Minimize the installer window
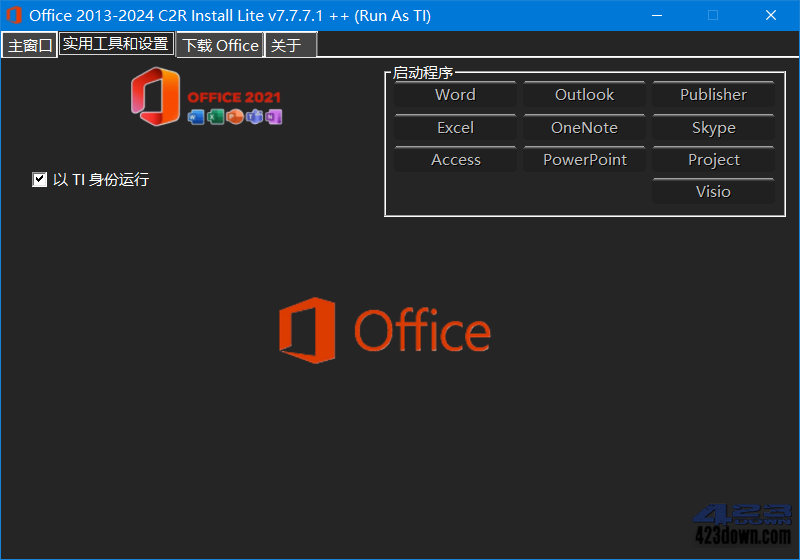Viewport: 800px width, 560px height. [656, 15]
